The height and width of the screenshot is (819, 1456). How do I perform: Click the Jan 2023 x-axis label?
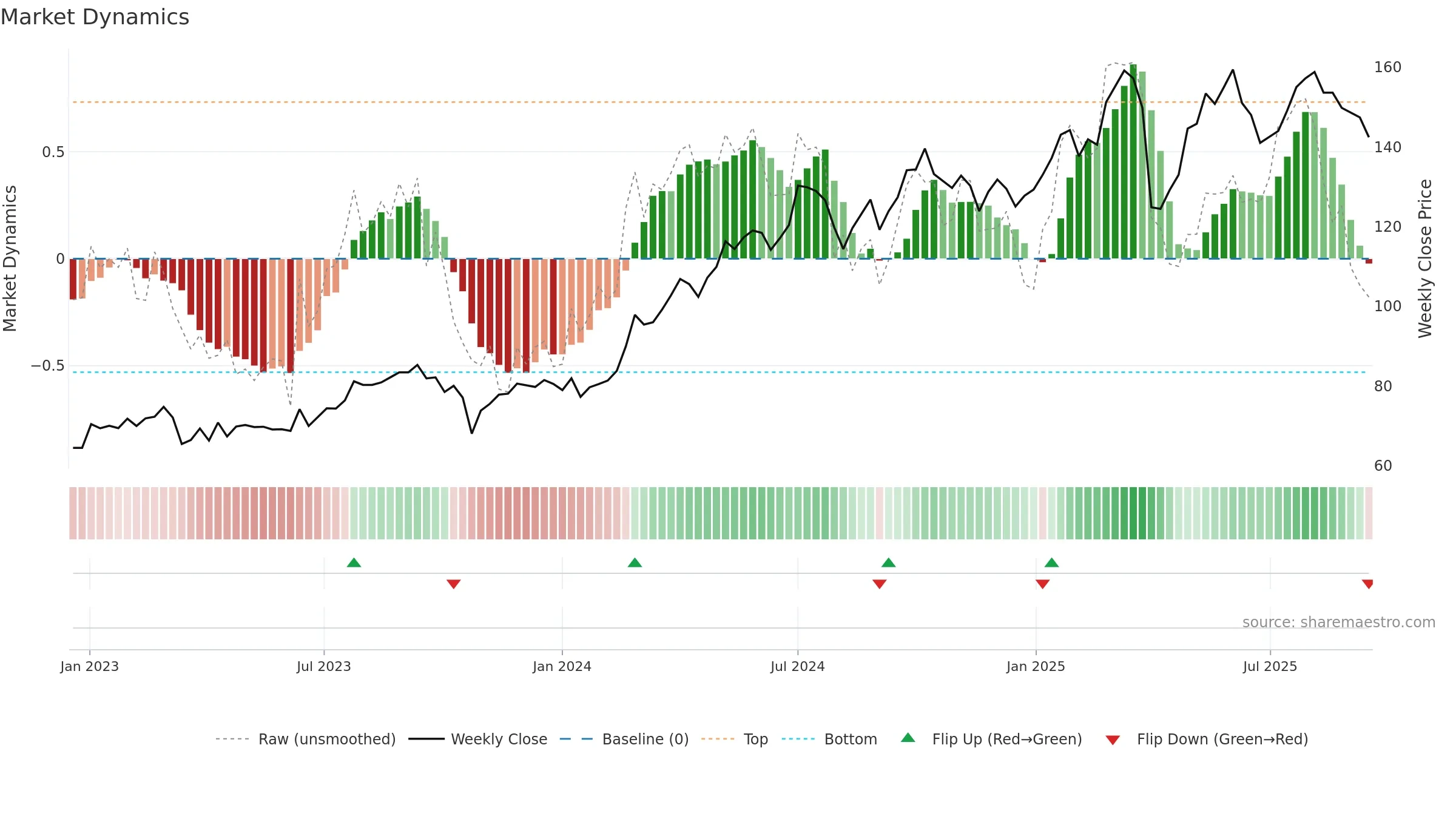click(90, 666)
